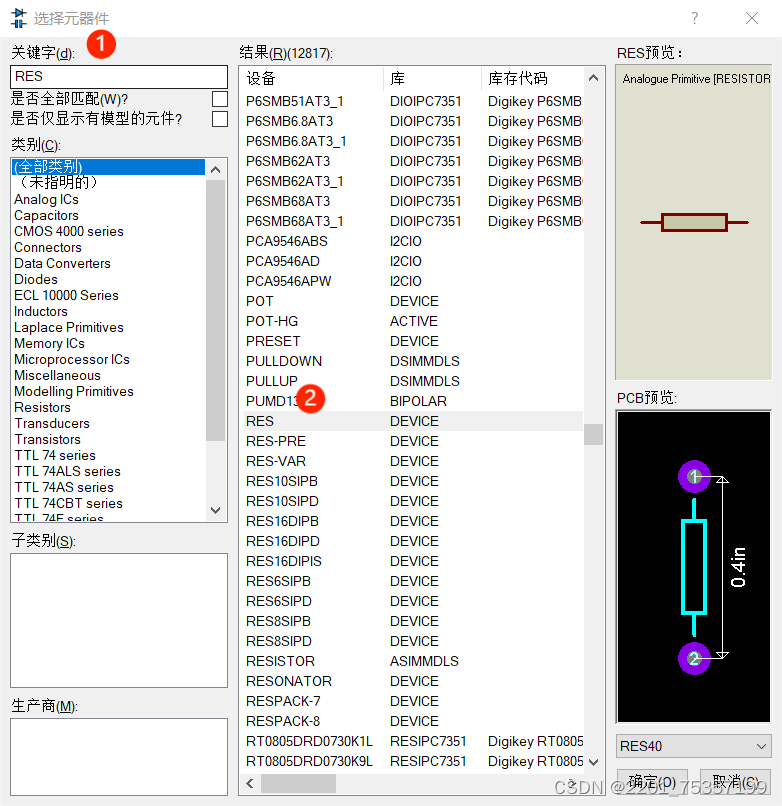Click the 生产商 manufacturer list box

click(x=119, y=757)
